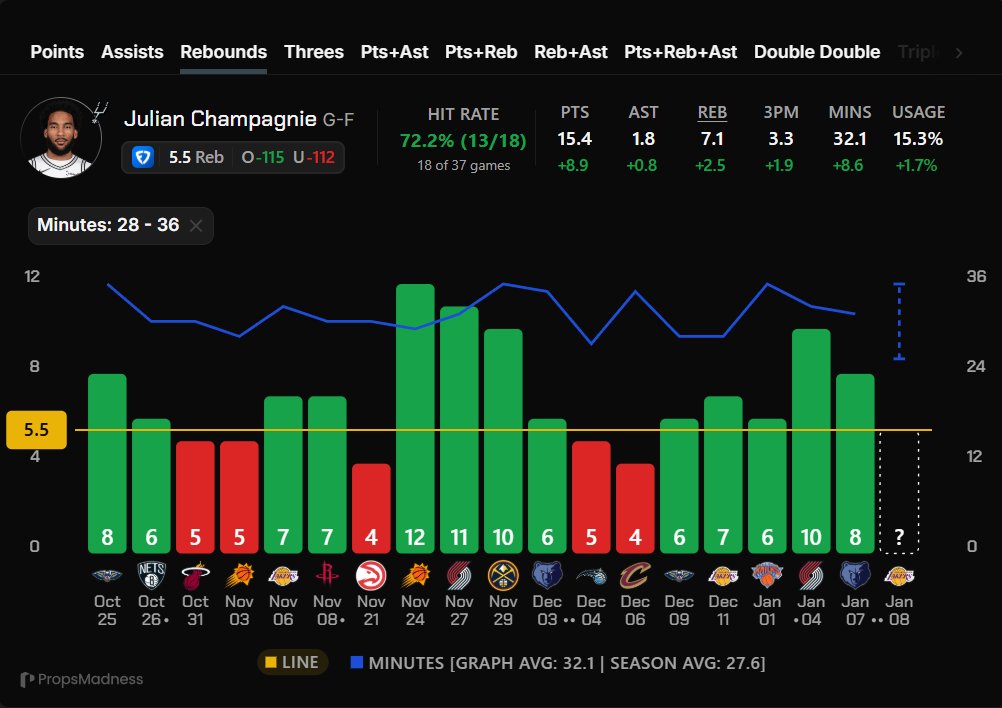Click the Lakers logo for Jan 08
The height and width of the screenshot is (708, 1002).
(899, 576)
